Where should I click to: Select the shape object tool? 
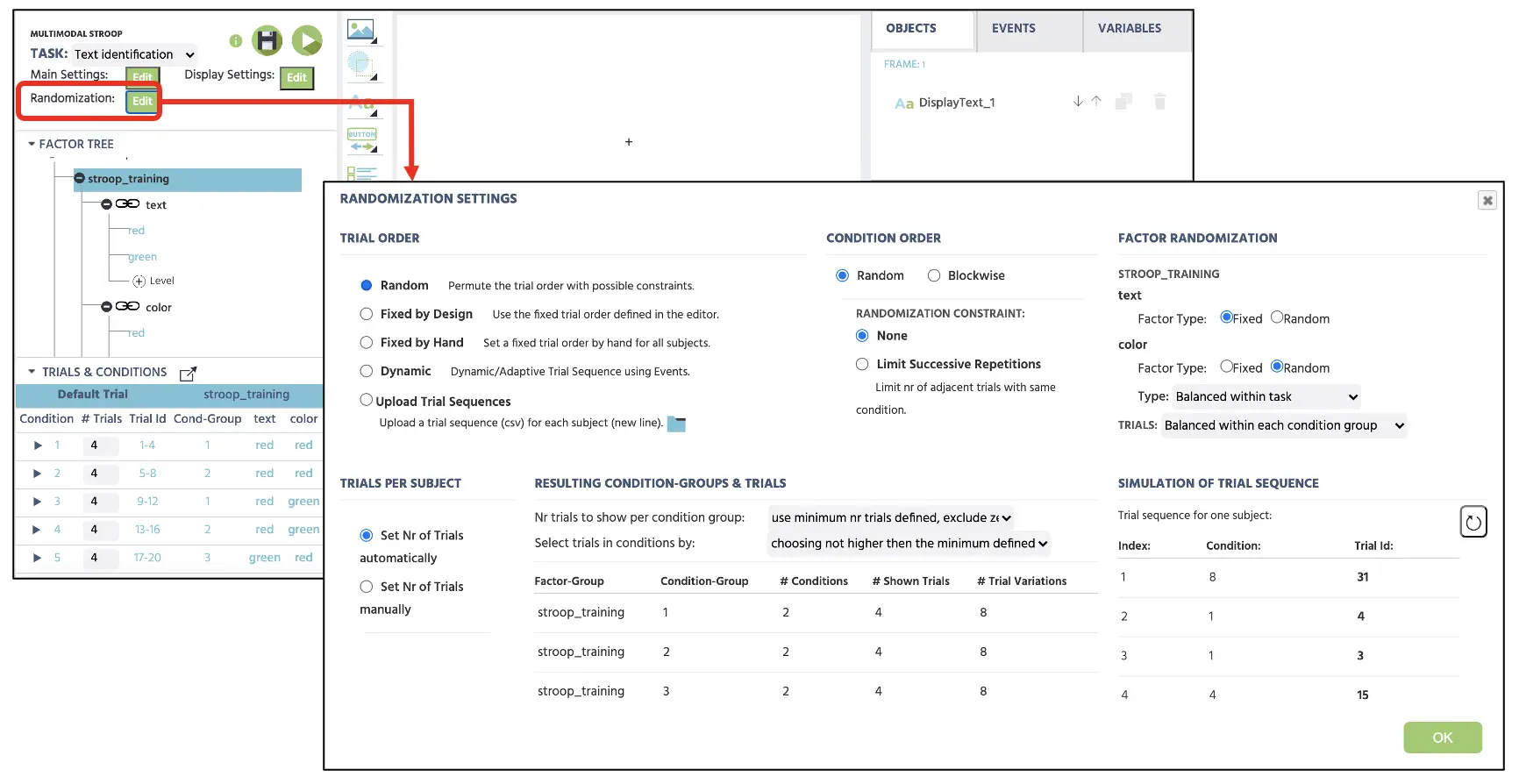pos(361,65)
